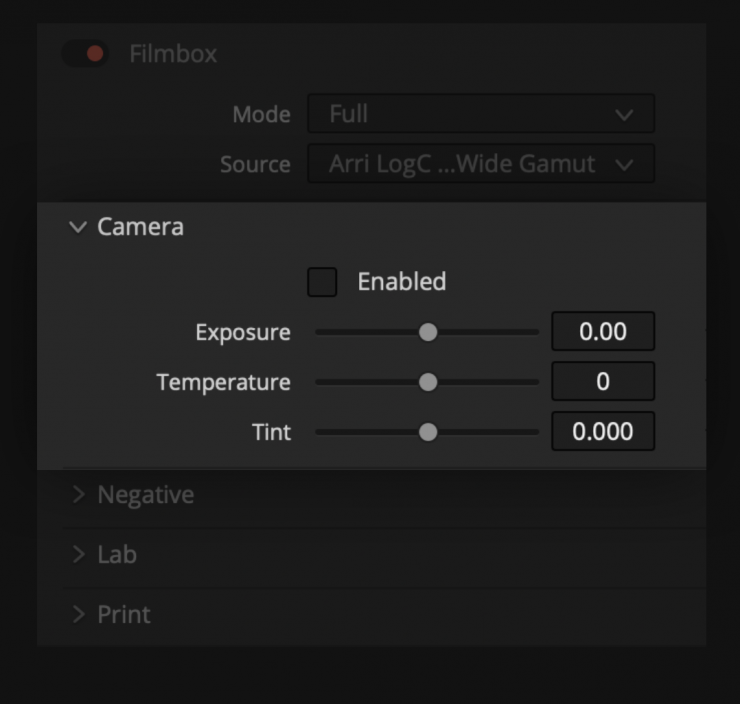Check the Camera Enabled checkbox

(322, 282)
